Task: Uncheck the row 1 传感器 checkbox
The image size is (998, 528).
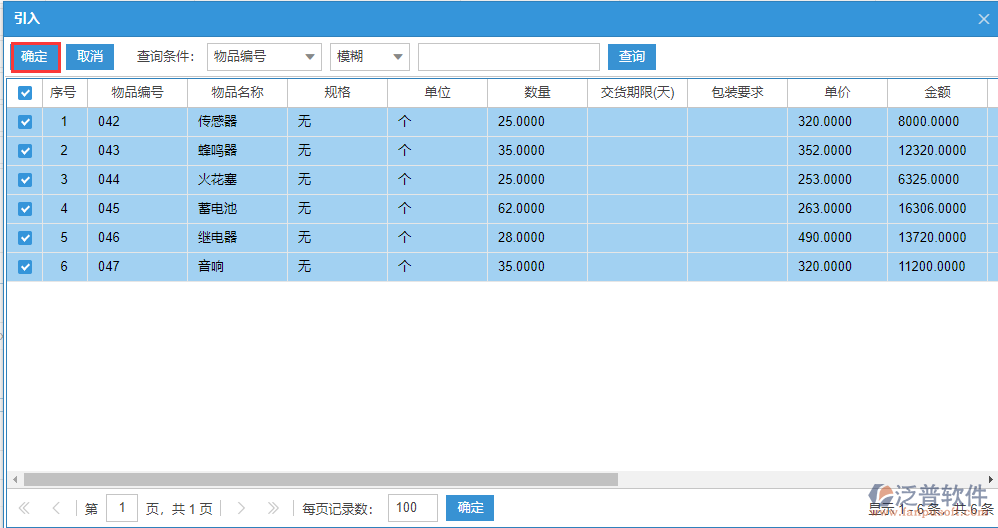Action: (25, 122)
